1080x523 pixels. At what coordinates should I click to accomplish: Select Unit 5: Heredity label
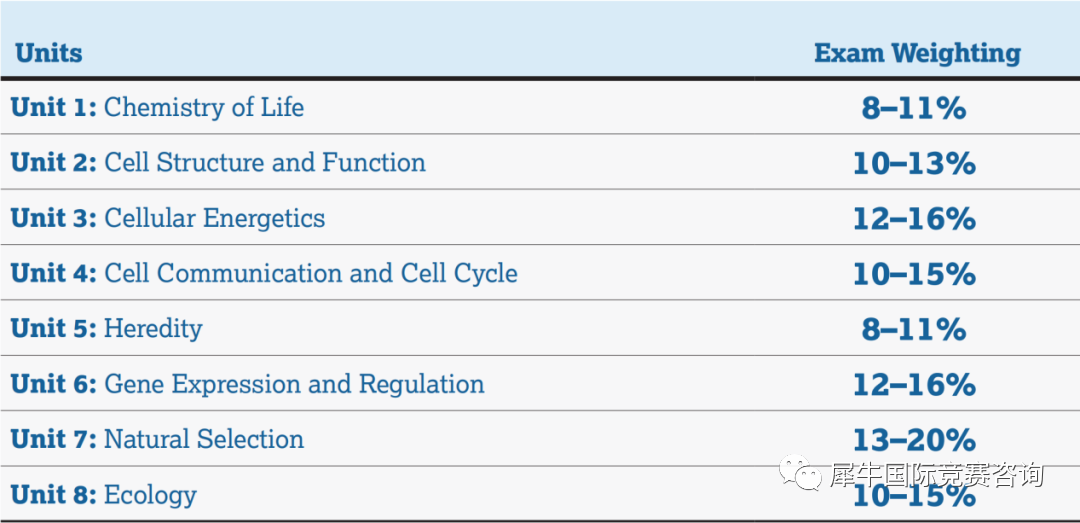106,329
